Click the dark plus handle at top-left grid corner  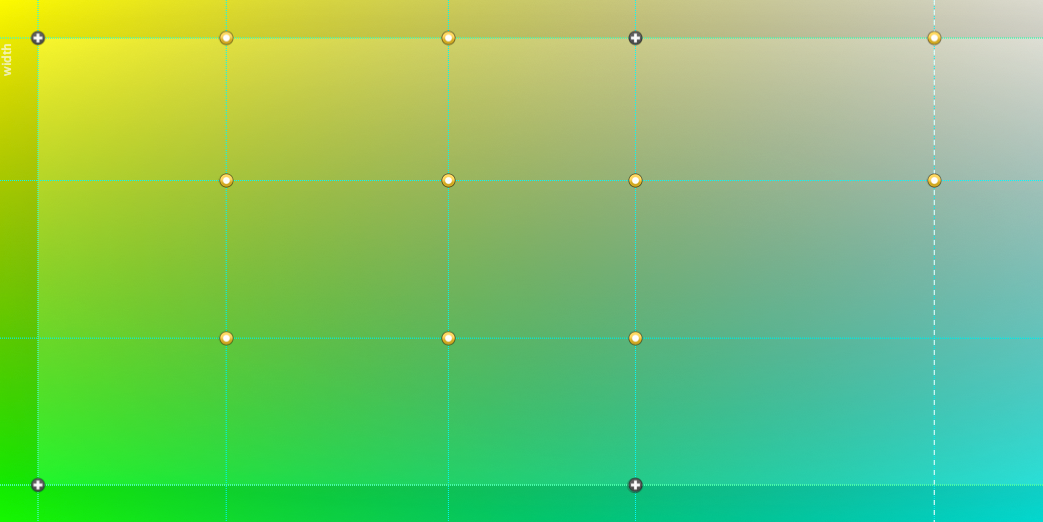click(38, 38)
